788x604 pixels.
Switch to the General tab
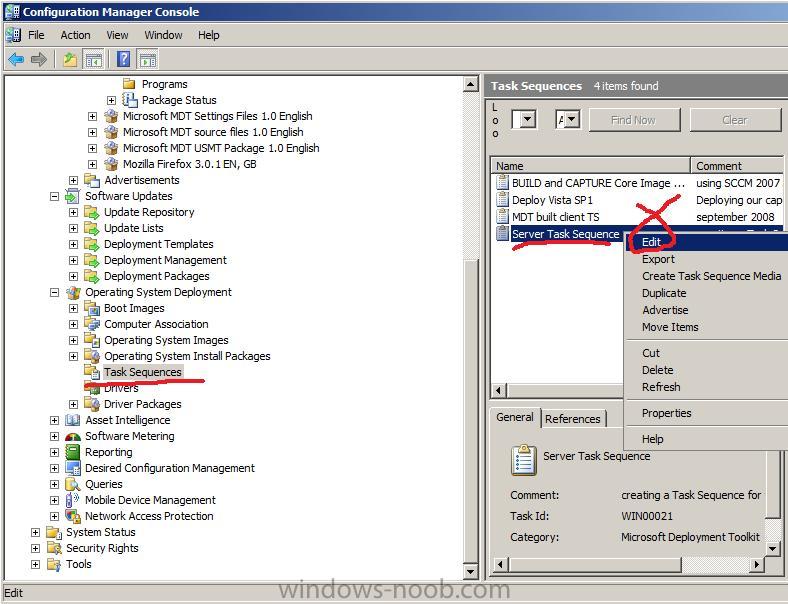515,417
